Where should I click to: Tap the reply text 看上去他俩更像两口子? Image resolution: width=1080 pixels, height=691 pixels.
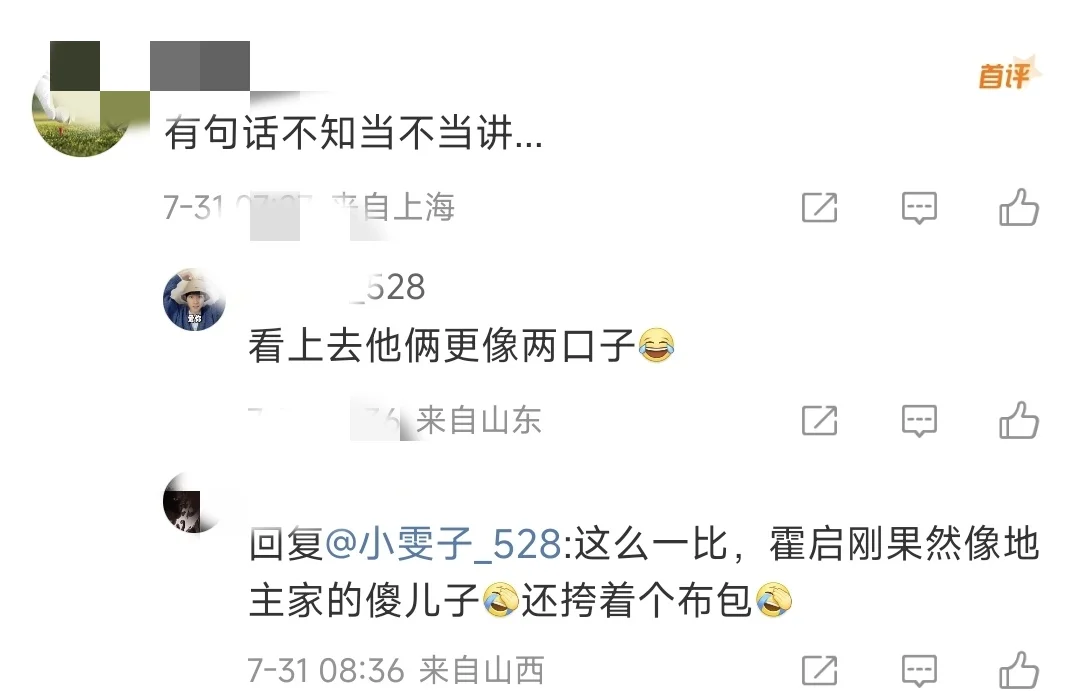(x=442, y=345)
